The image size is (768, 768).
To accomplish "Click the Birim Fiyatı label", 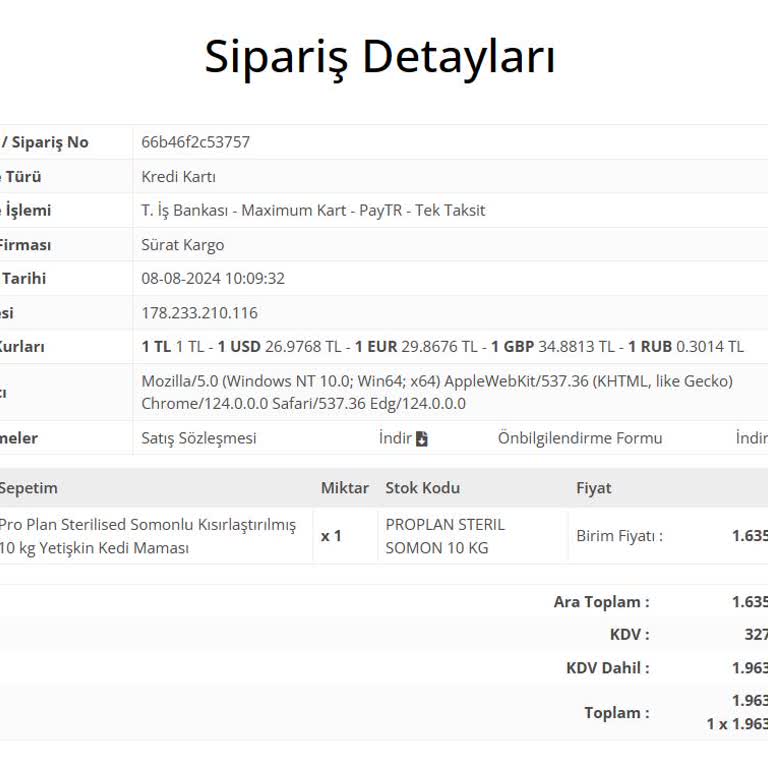I will coord(620,536).
